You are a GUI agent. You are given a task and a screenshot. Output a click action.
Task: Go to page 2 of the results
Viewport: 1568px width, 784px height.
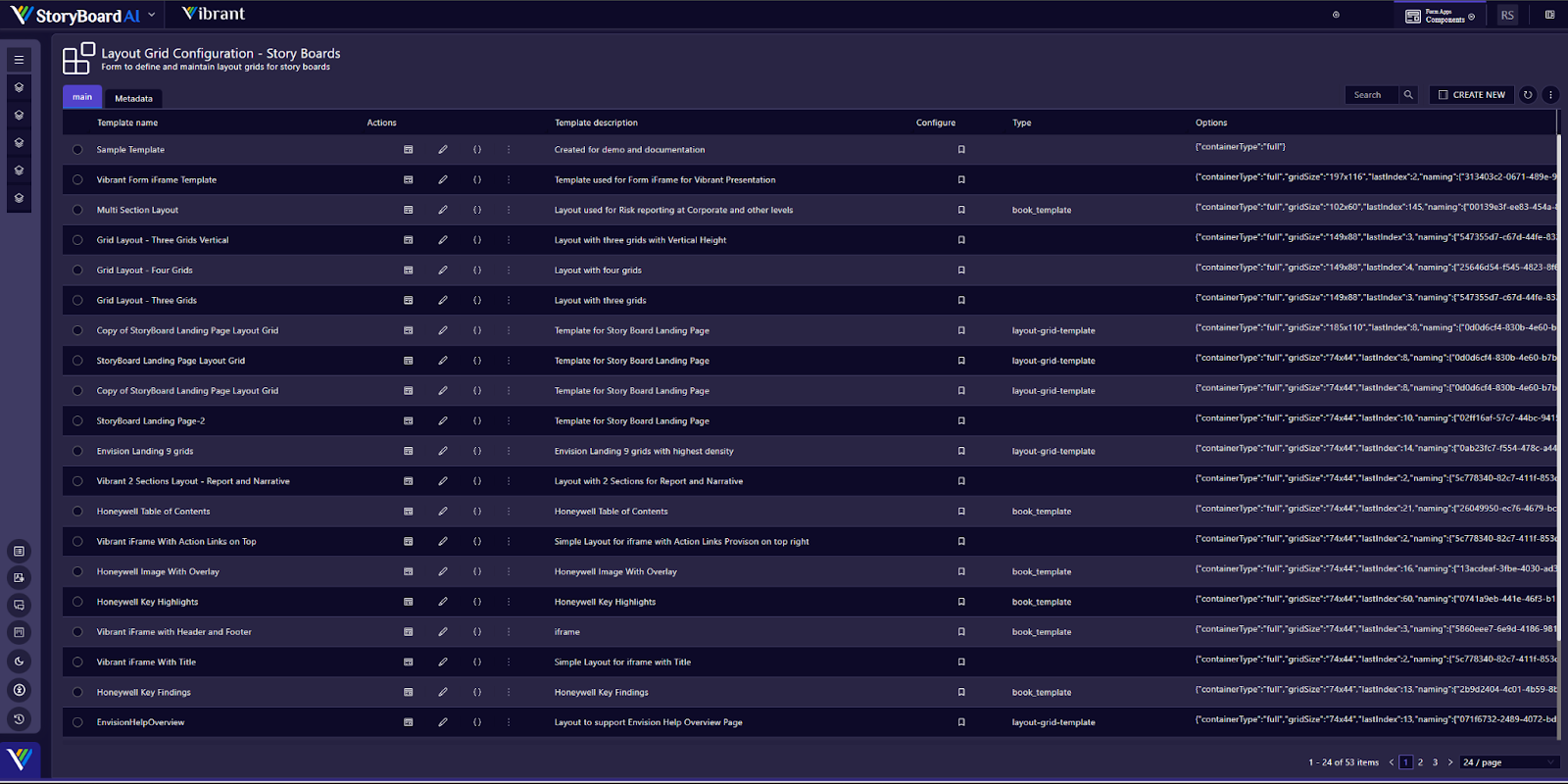[x=1420, y=762]
